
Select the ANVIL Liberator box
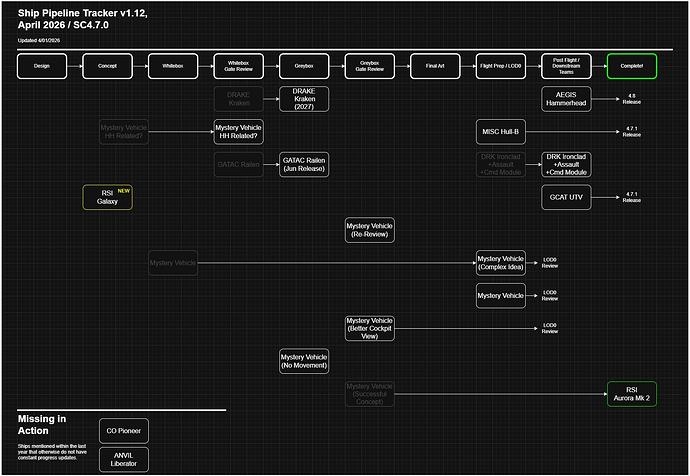point(124,460)
